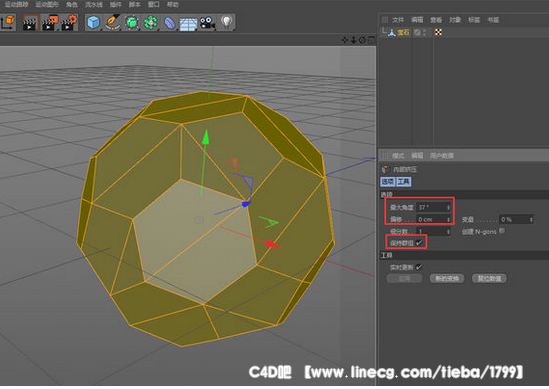Click the 新的变换 button
The height and width of the screenshot is (389, 549).
[x=447, y=279]
